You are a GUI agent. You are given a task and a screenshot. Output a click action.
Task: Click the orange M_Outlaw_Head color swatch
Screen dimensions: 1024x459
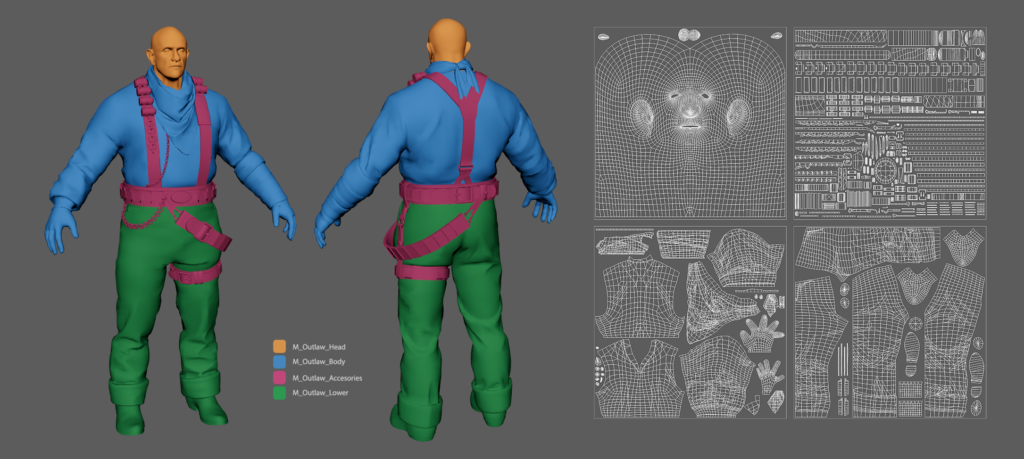pyautogui.click(x=280, y=347)
